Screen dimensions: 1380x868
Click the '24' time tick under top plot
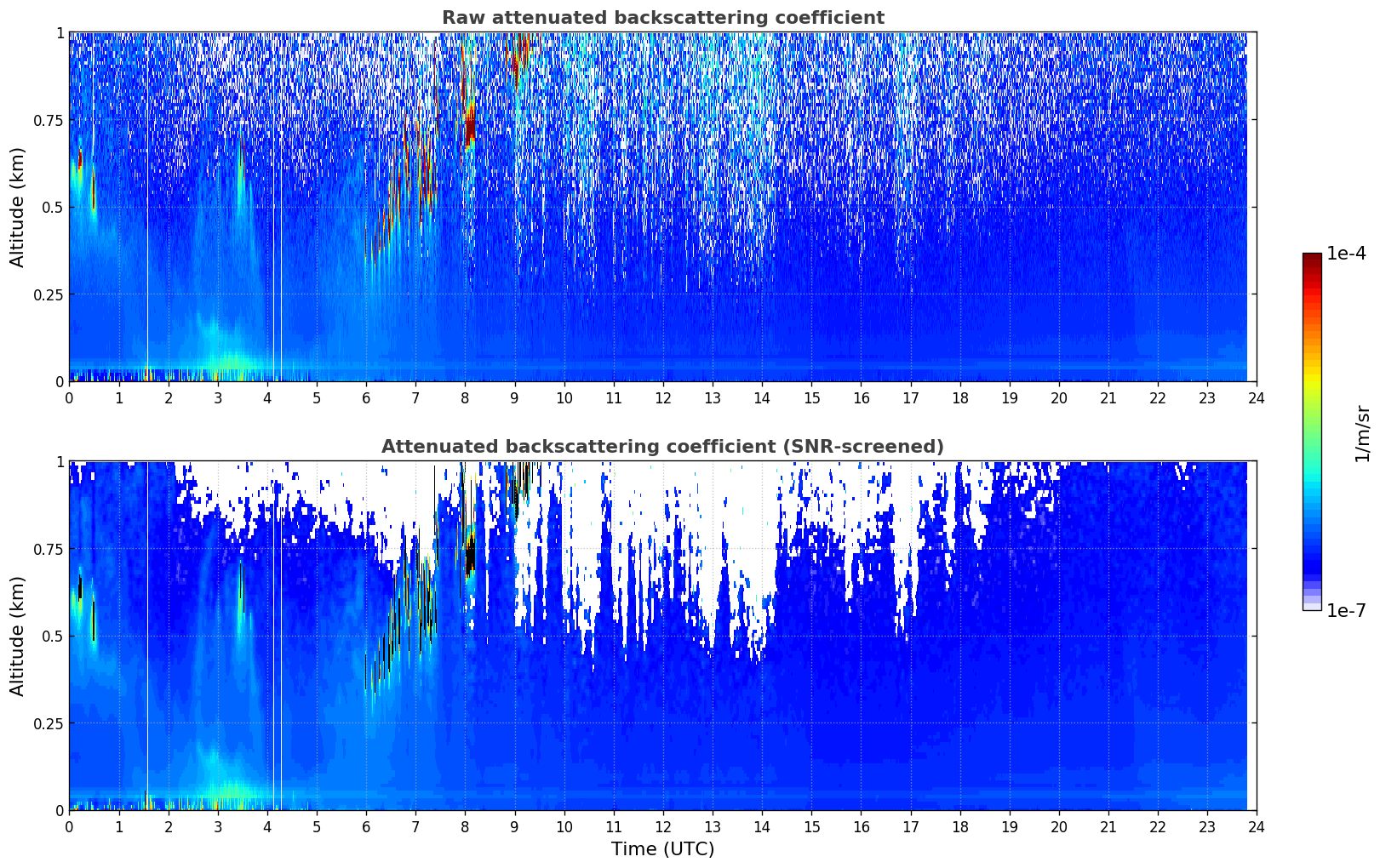click(1257, 398)
